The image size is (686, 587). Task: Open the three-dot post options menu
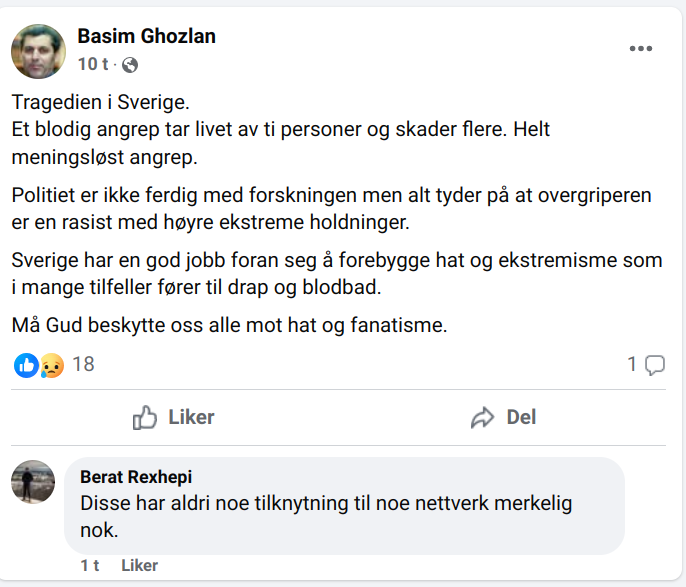(640, 49)
